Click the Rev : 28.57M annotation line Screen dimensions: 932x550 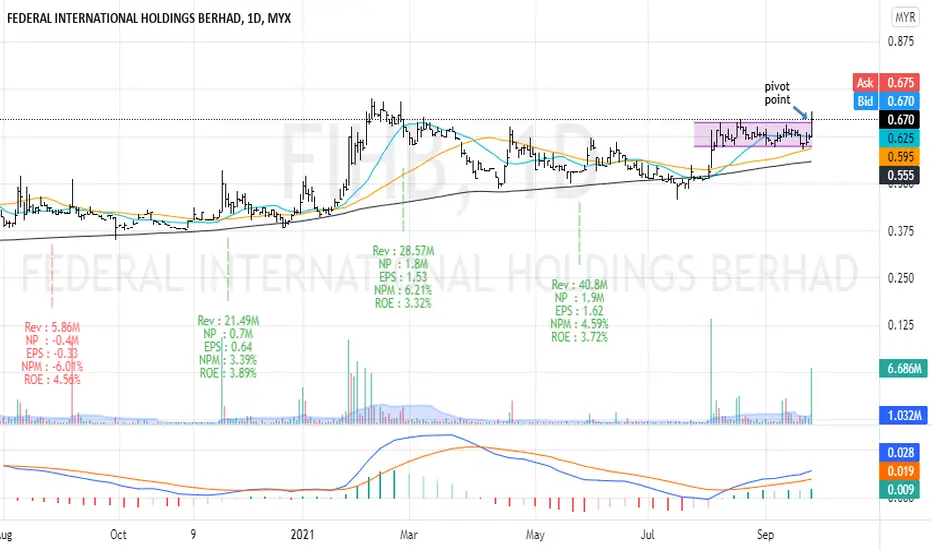pyautogui.click(x=403, y=251)
